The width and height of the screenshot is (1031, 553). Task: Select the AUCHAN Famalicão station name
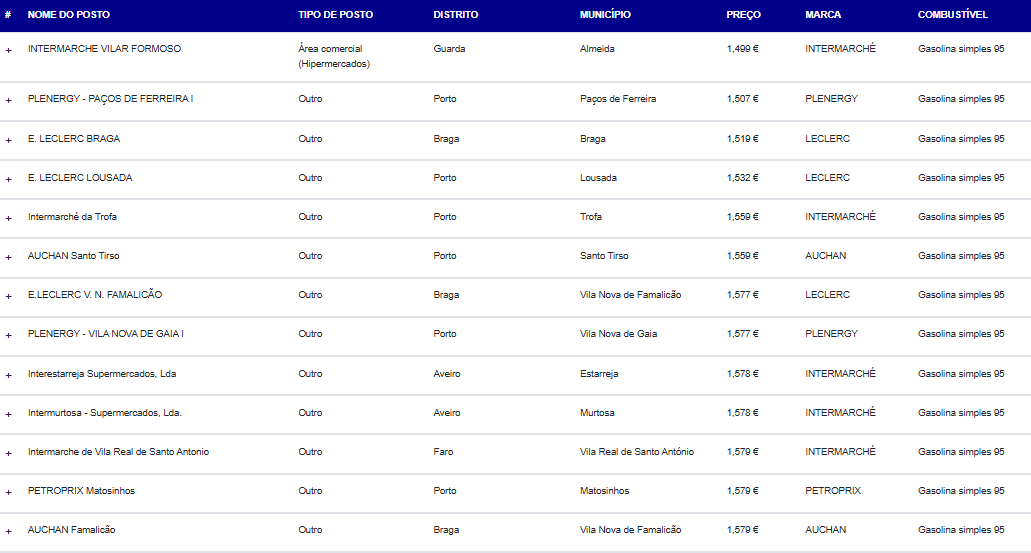click(71, 530)
